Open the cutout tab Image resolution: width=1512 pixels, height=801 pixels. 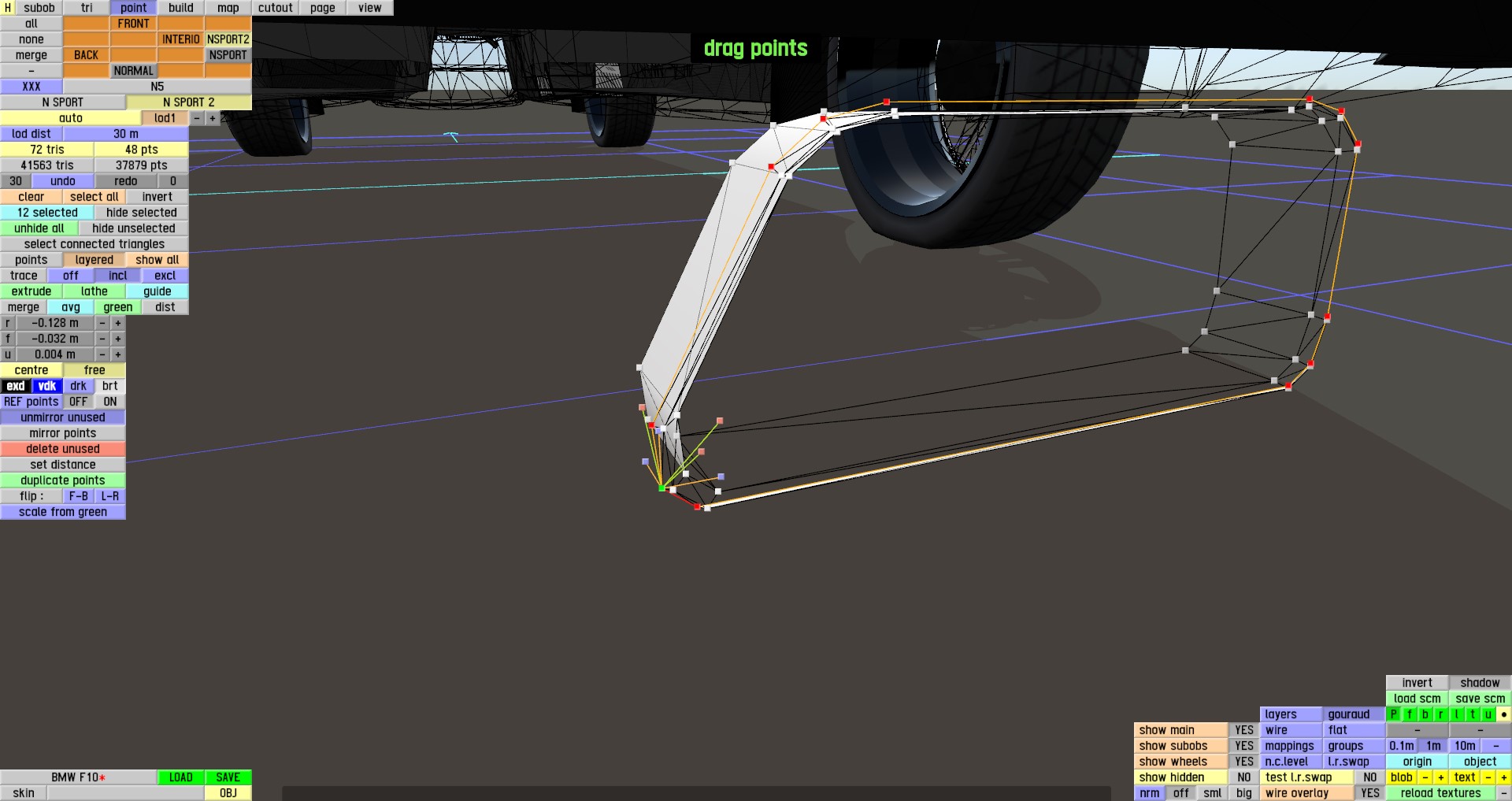click(x=276, y=8)
